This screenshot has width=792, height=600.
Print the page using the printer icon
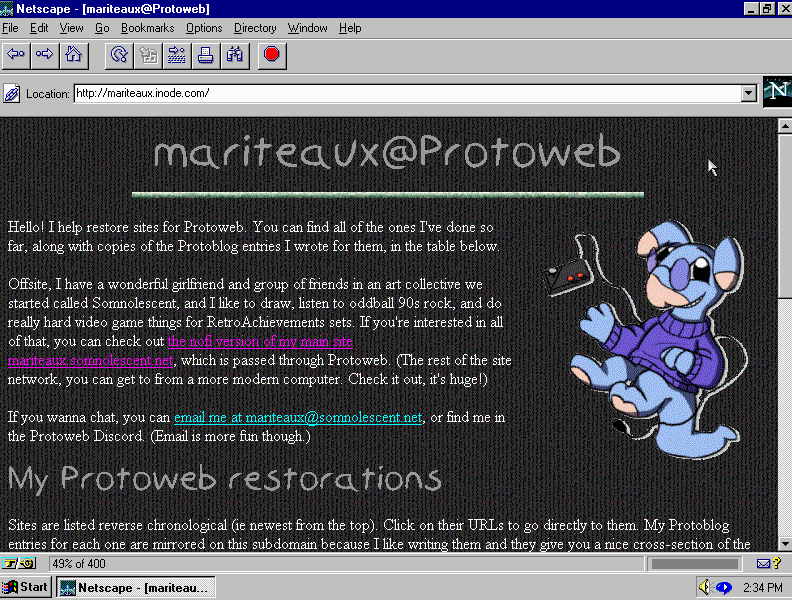coord(206,54)
